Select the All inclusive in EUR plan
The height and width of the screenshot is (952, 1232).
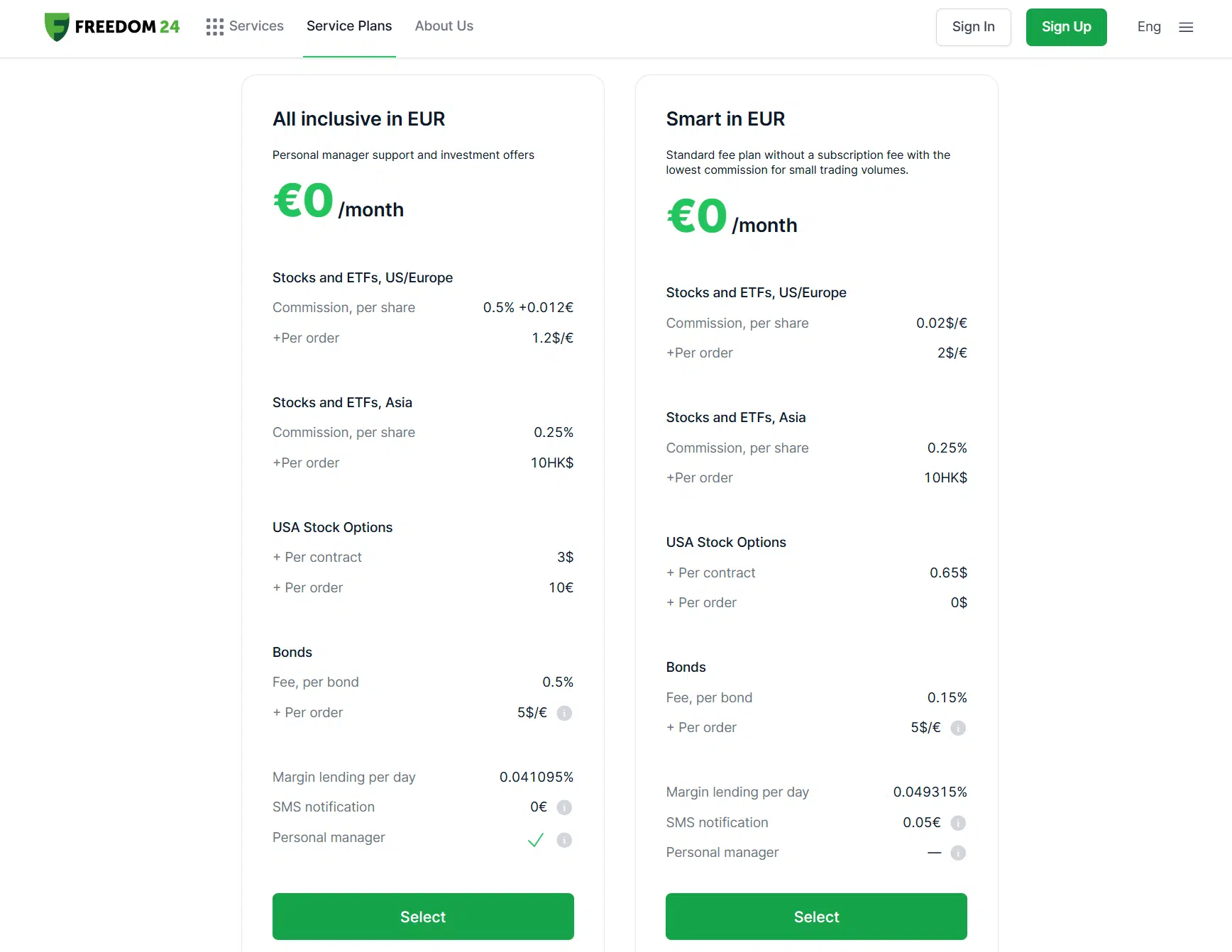423,917
